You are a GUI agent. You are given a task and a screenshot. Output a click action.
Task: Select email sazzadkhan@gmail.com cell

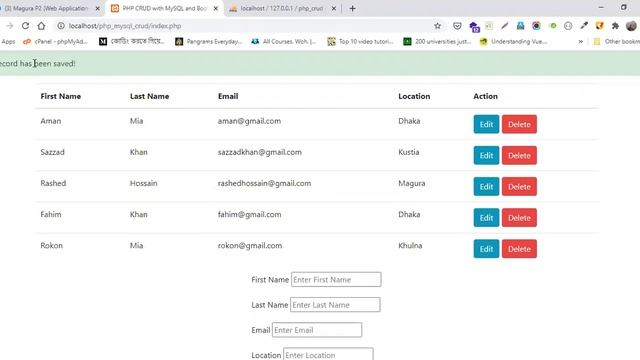[x=260, y=152]
